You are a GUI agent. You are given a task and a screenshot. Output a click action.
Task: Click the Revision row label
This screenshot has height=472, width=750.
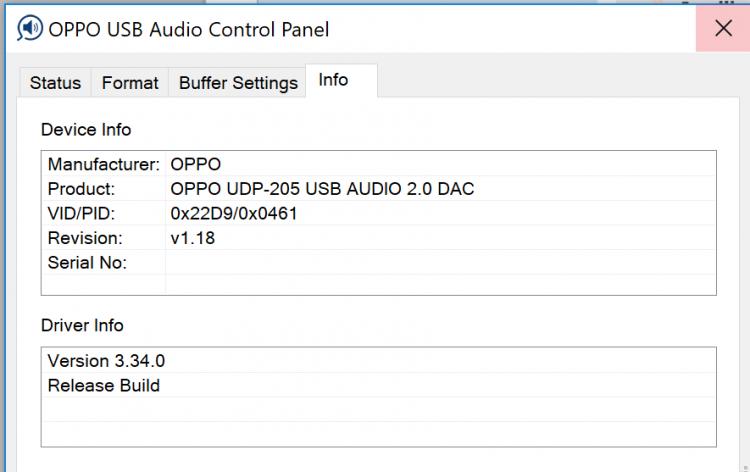[85, 238]
